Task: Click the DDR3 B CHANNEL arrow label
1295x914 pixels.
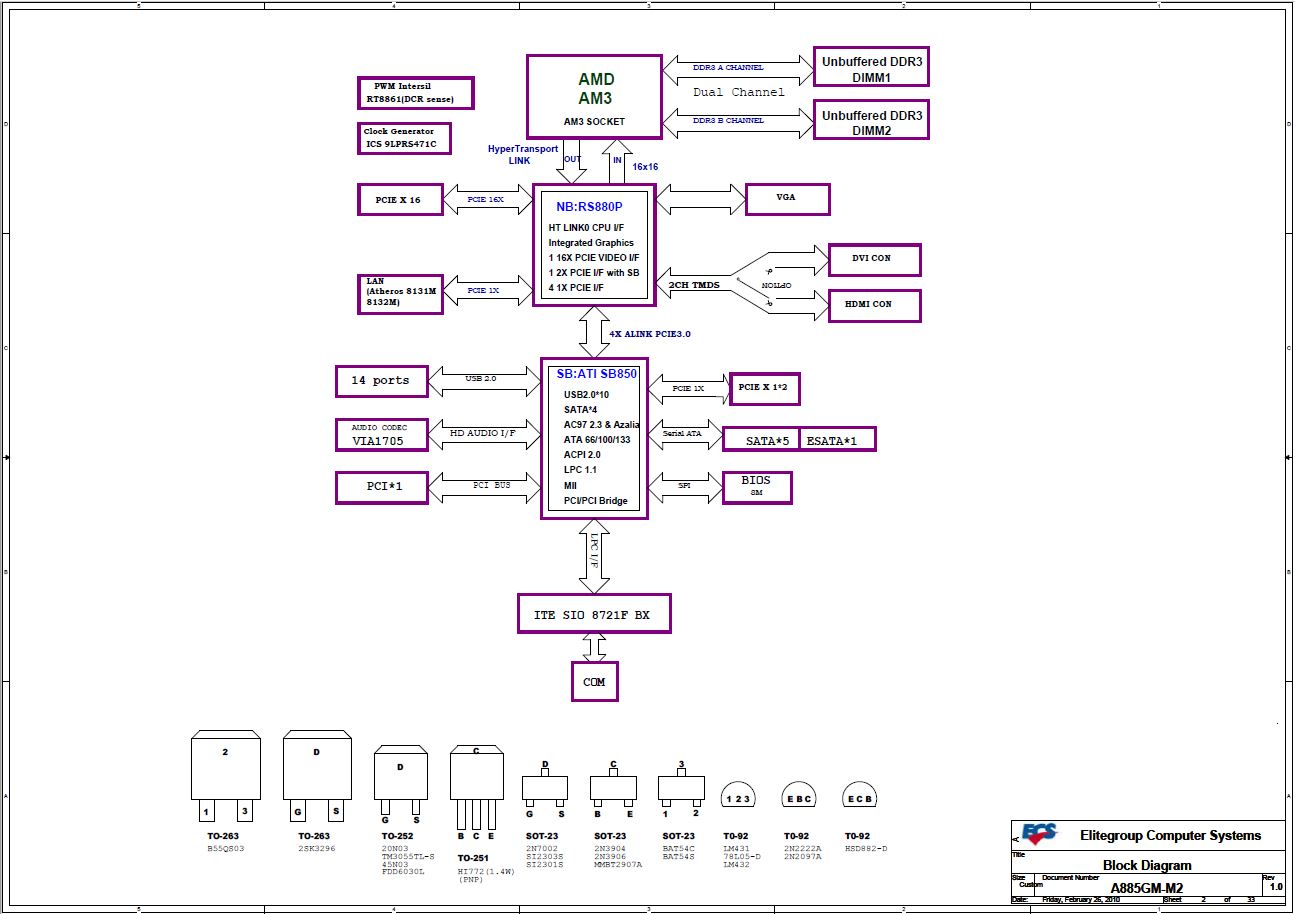Action: click(728, 120)
